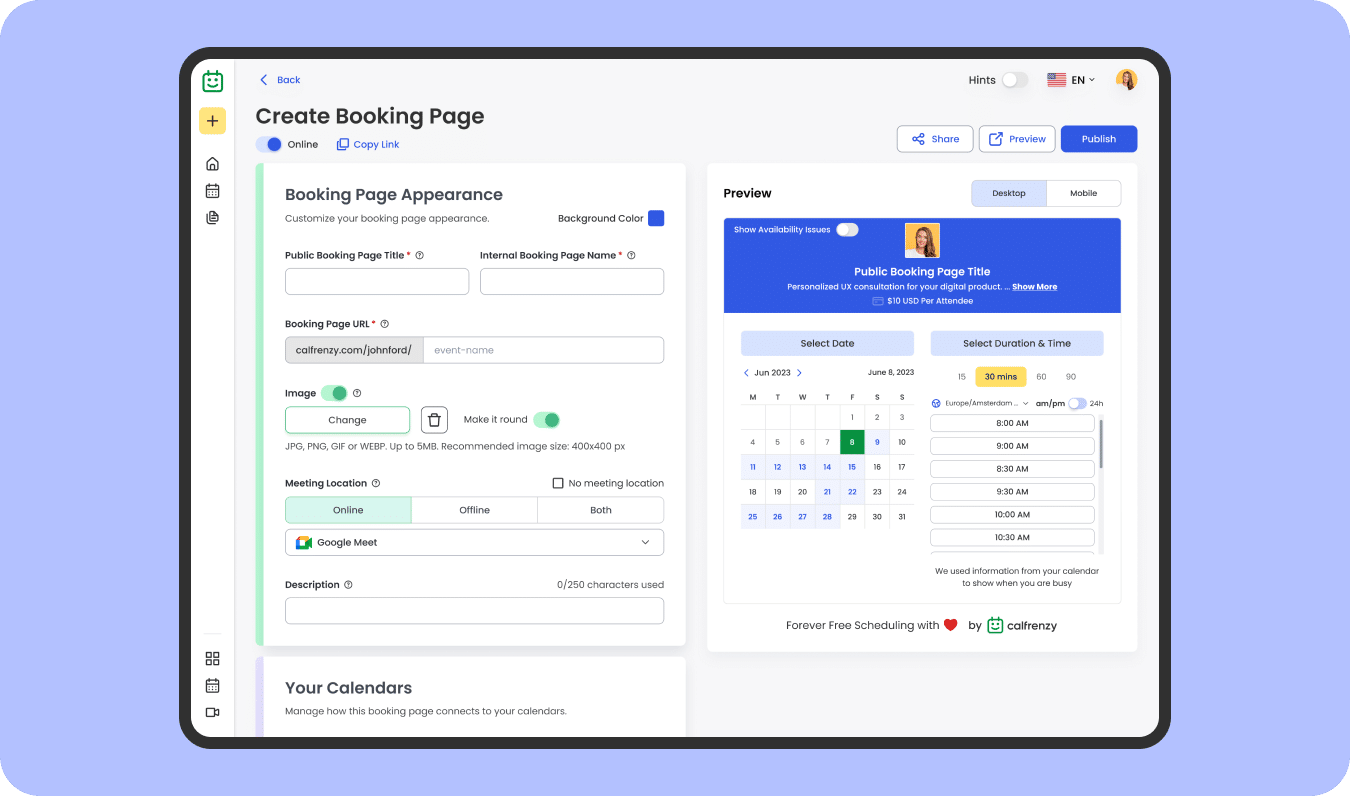Click the grid apps icon in sidebar
Image resolution: width=1350 pixels, height=796 pixels.
212,659
